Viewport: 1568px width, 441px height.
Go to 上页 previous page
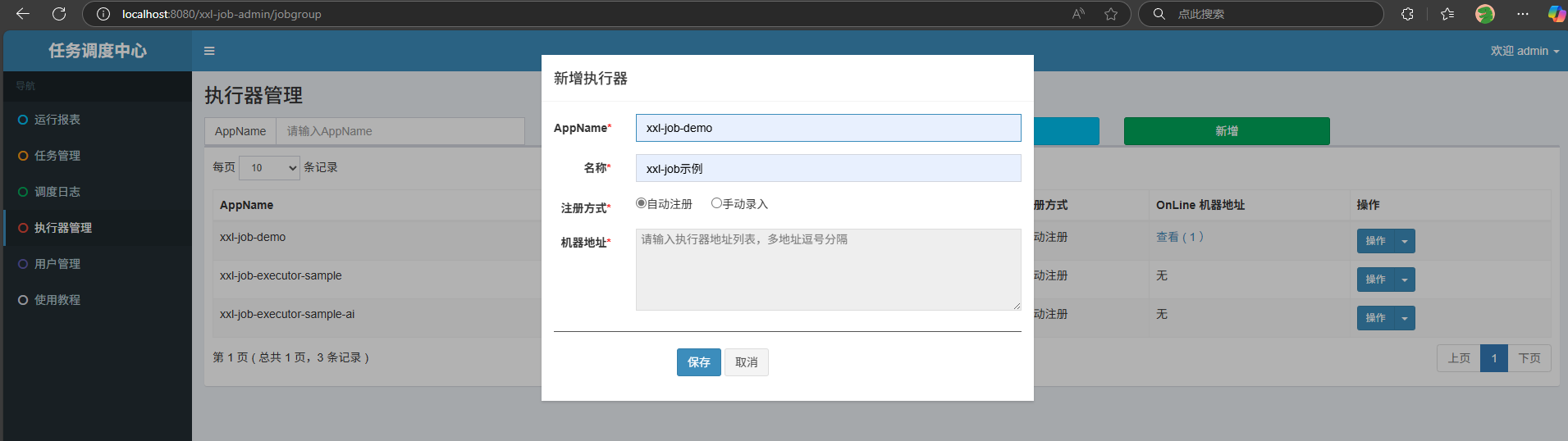(1459, 358)
